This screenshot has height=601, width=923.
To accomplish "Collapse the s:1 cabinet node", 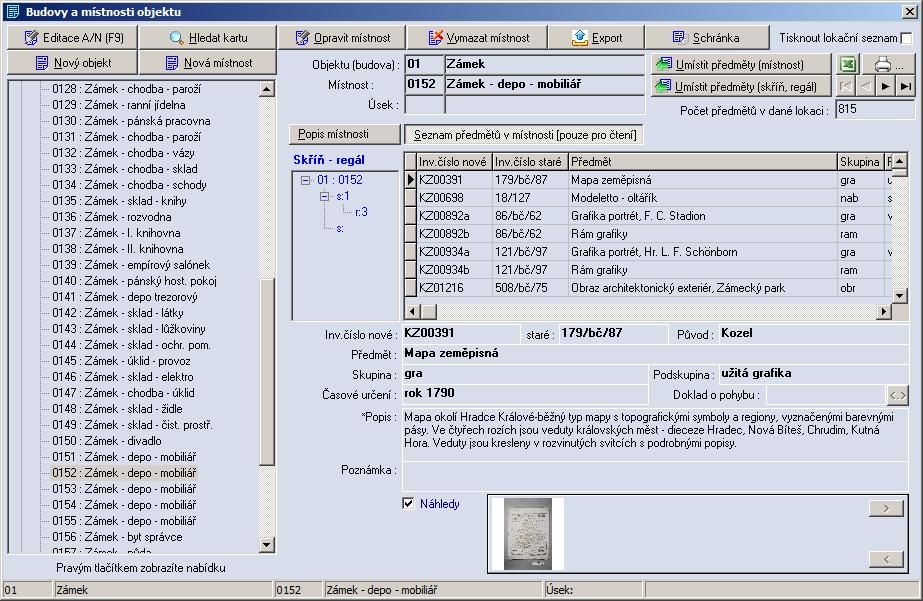I will (x=324, y=197).
